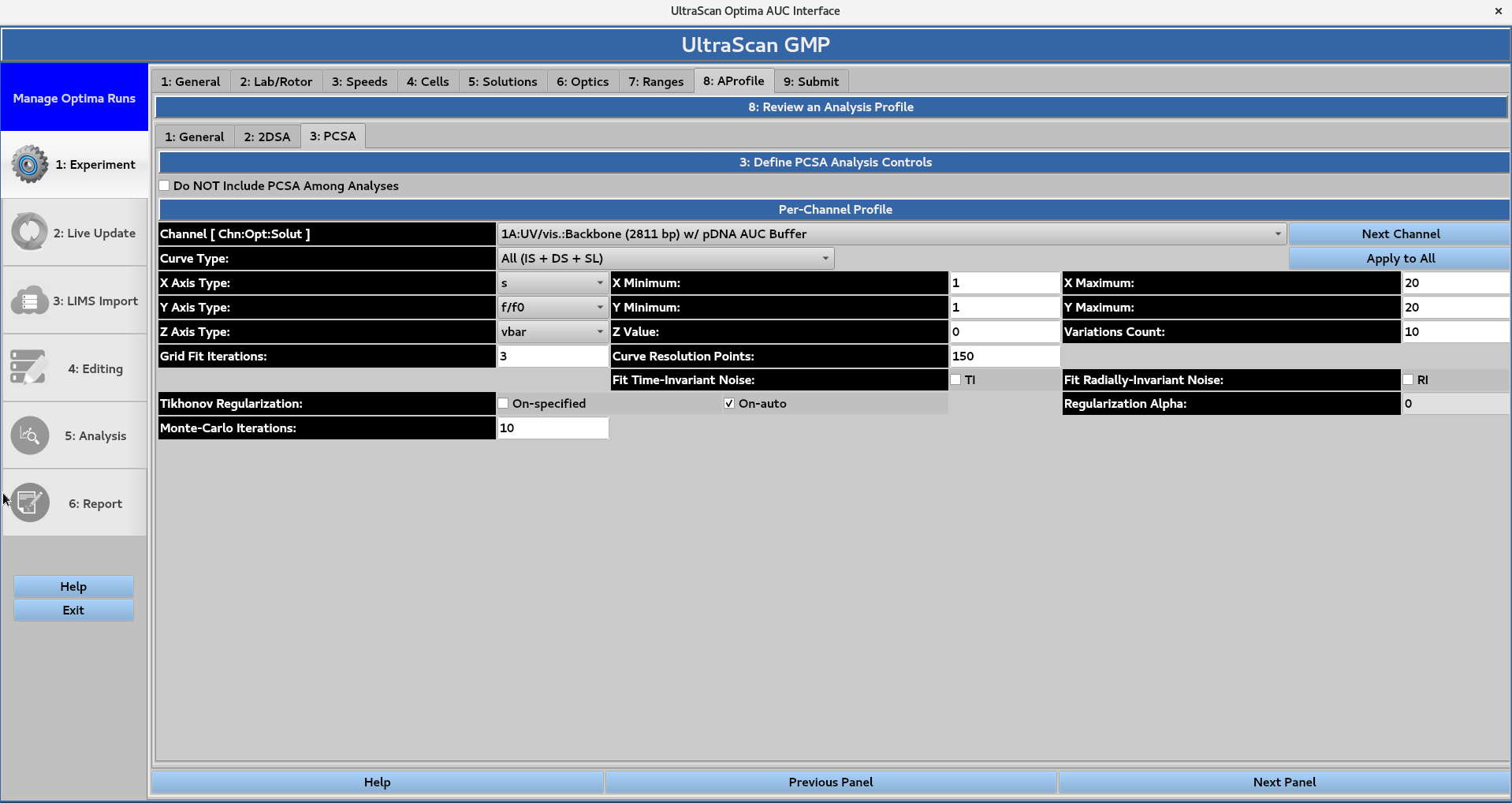Switch to the 6: Optics tab
The height and width of the screenshot is (803, 1512).
[x=582, y=81]
